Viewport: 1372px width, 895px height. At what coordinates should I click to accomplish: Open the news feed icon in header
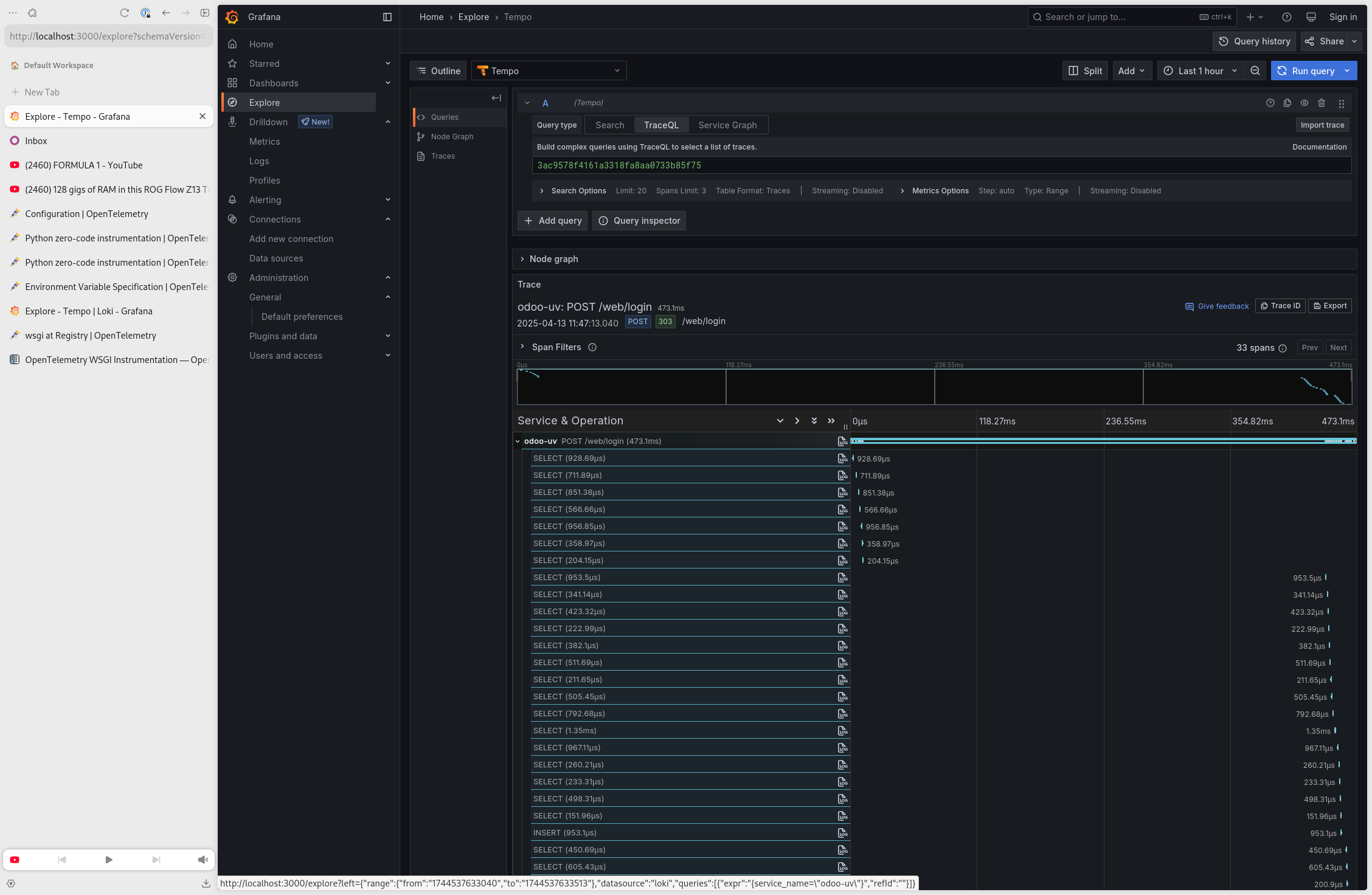1311,17
